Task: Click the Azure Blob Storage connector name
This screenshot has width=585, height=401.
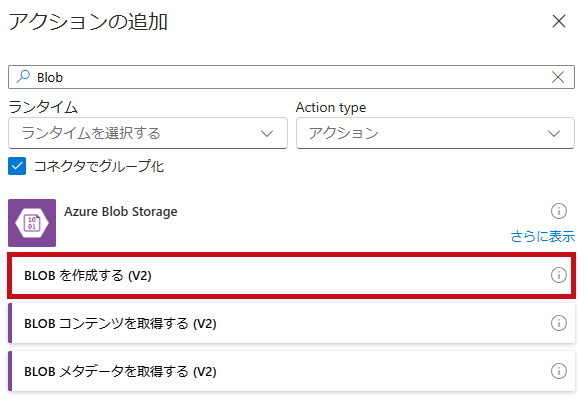Action: (121, 212)
